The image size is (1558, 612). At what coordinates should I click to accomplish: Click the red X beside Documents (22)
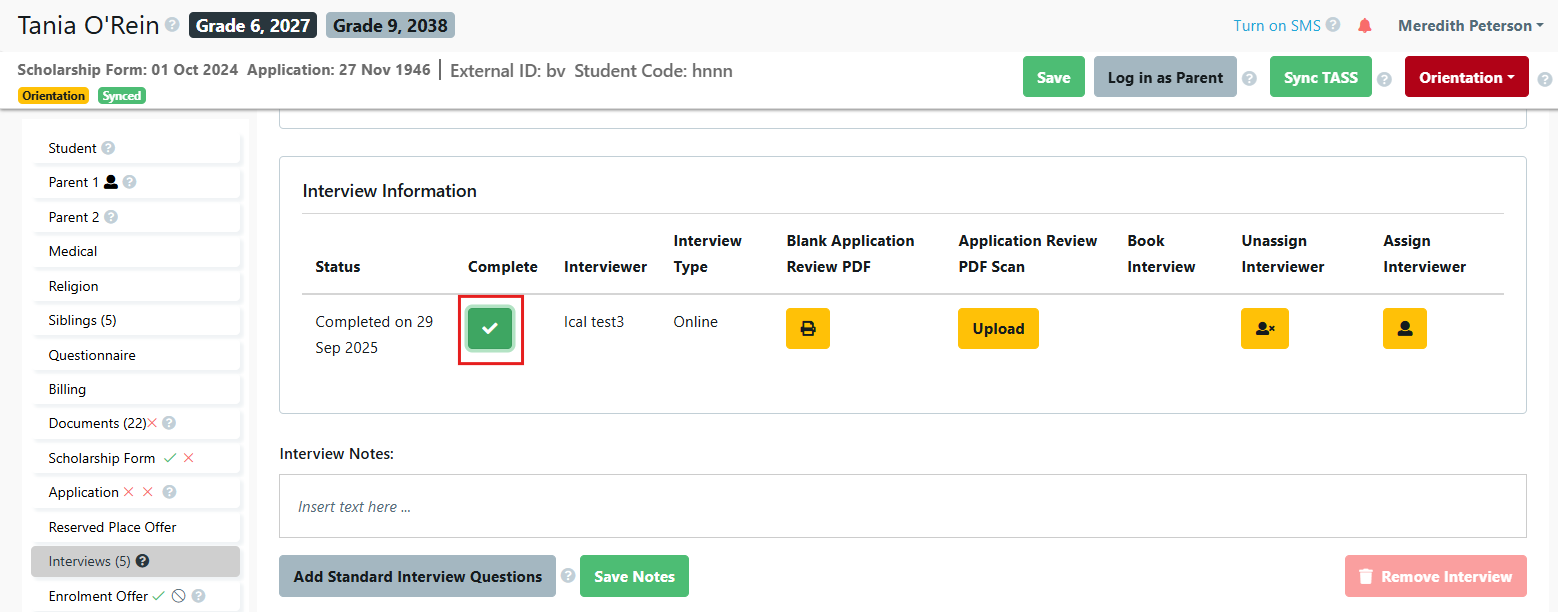152,423
